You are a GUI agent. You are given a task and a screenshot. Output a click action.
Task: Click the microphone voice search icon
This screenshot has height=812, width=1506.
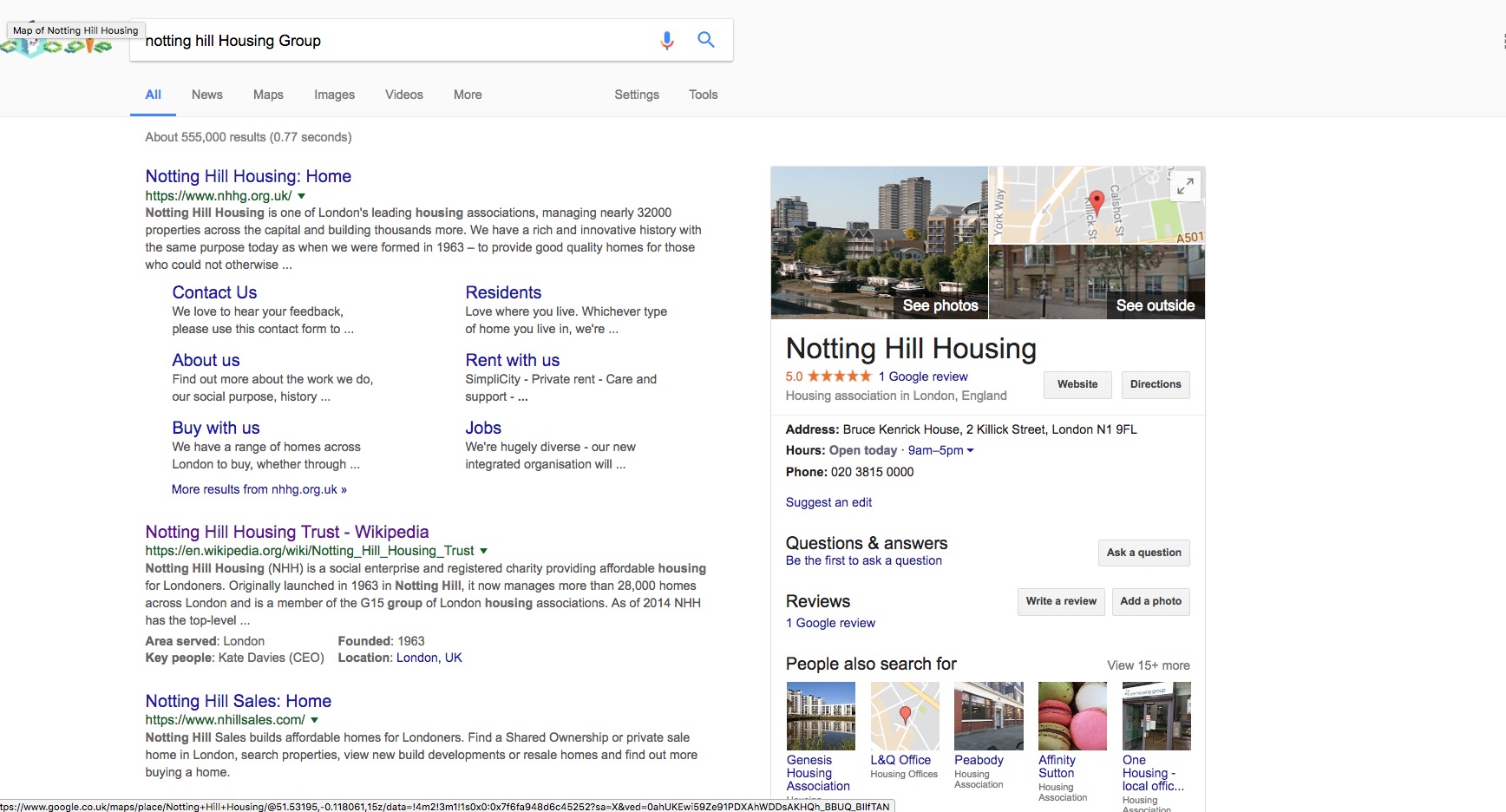click(x=666, y=40)
